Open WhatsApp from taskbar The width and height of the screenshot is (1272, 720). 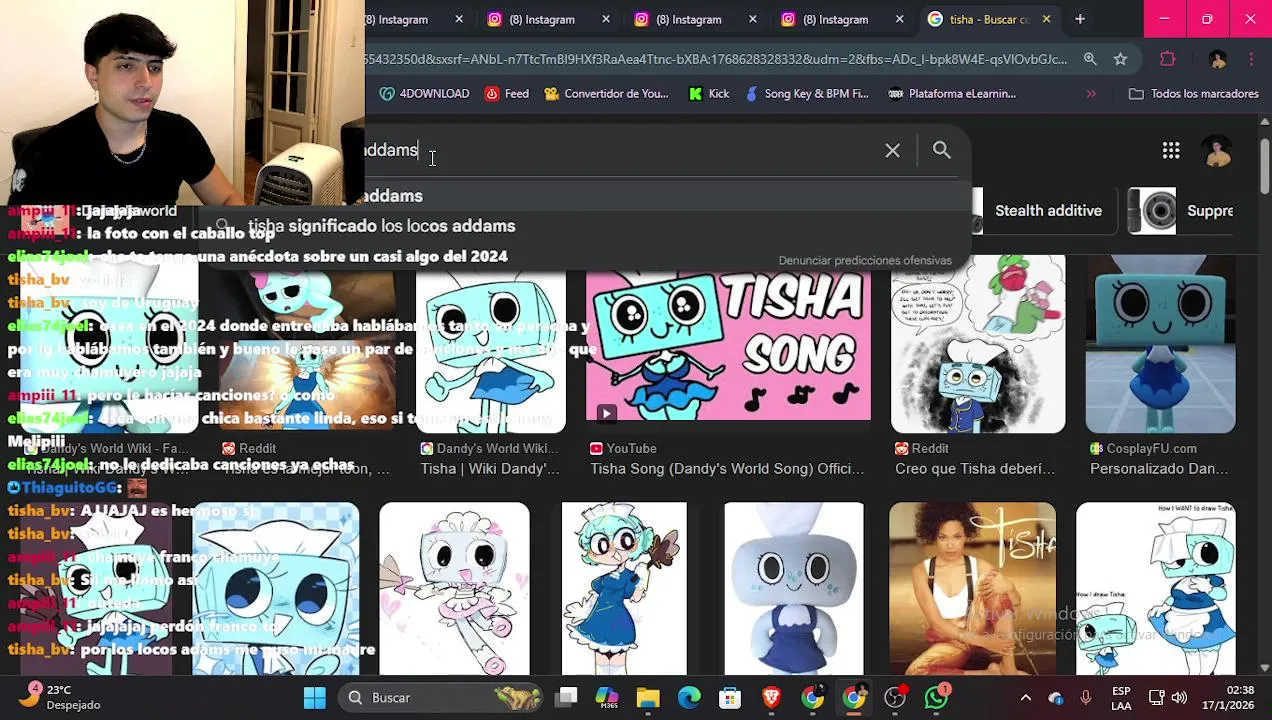936,698
